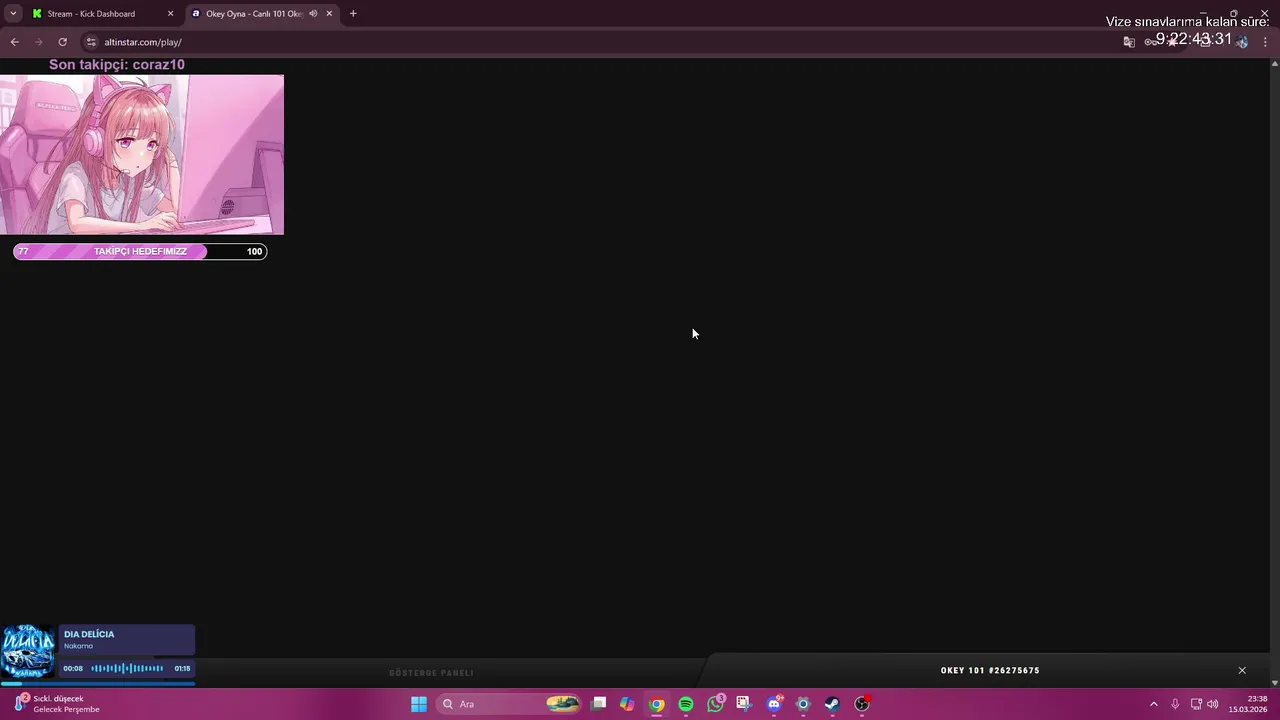1280x720 pixels.
Task: Click the DIA DELÍCIA song title
Action: point(89,634)
